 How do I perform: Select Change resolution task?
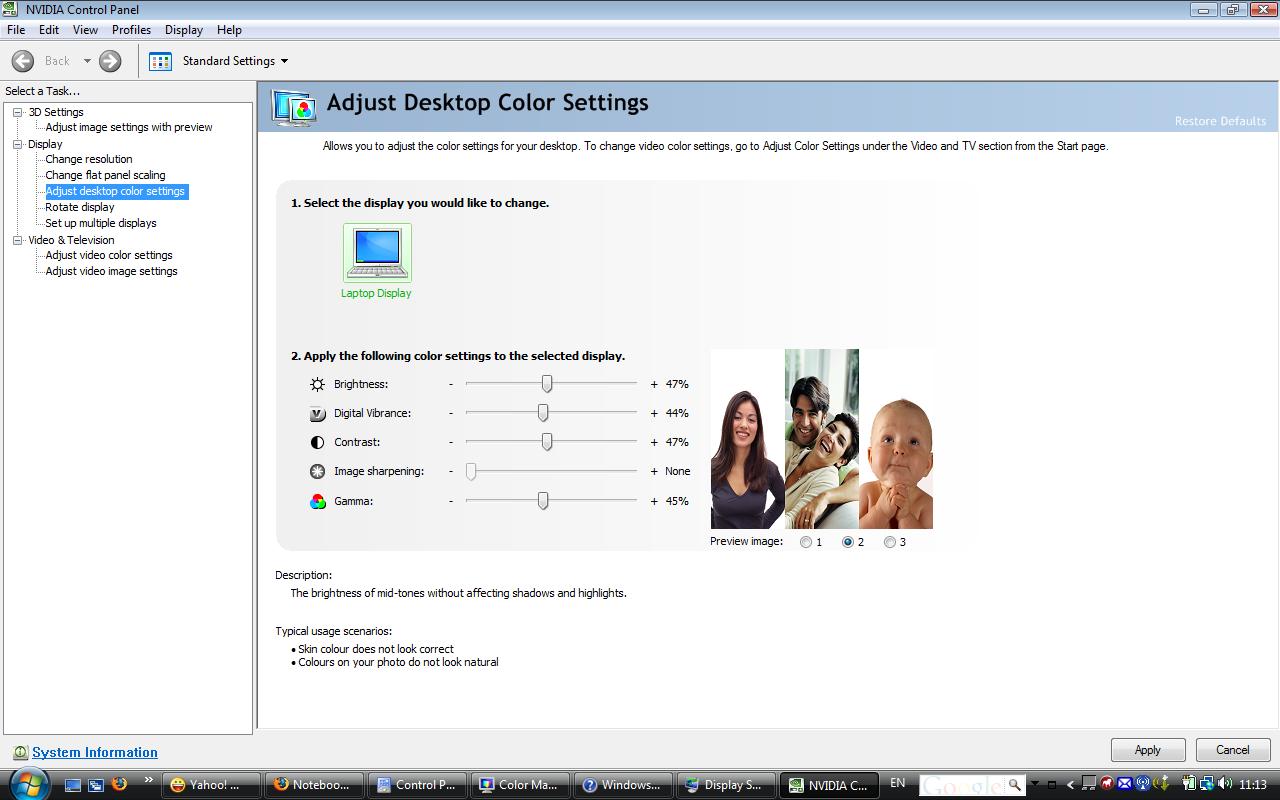tap(88, 159)
